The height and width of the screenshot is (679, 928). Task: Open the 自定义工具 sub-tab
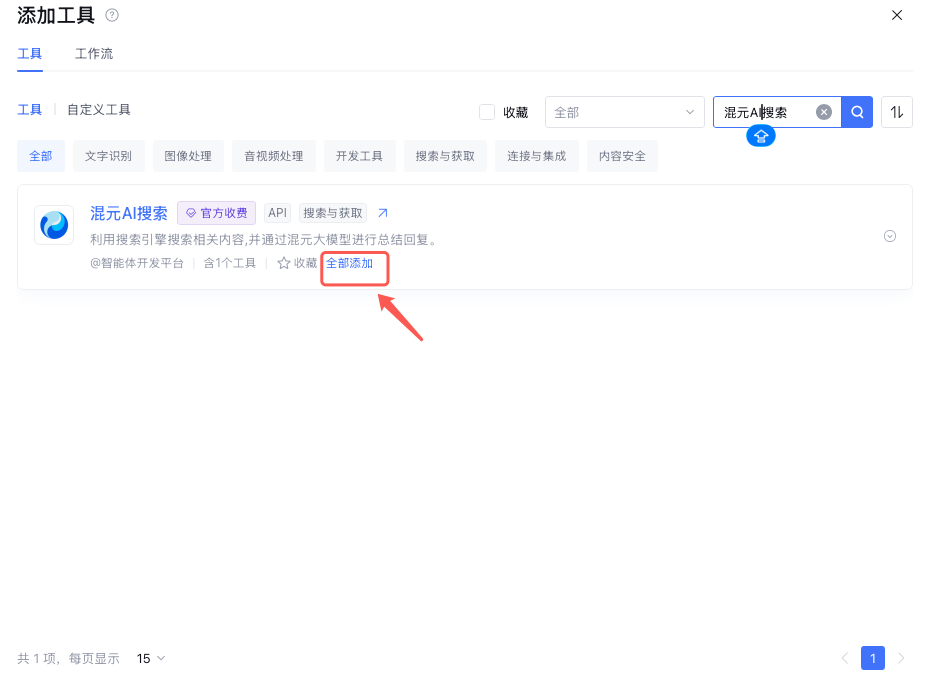[x=99, y=110]
